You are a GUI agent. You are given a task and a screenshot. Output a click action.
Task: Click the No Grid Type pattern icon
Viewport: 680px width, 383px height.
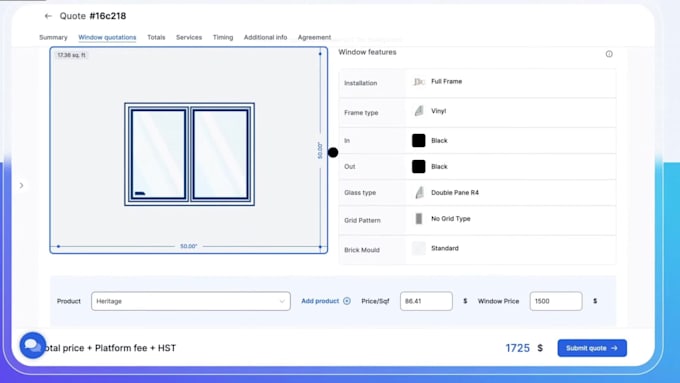coord(418,219)
